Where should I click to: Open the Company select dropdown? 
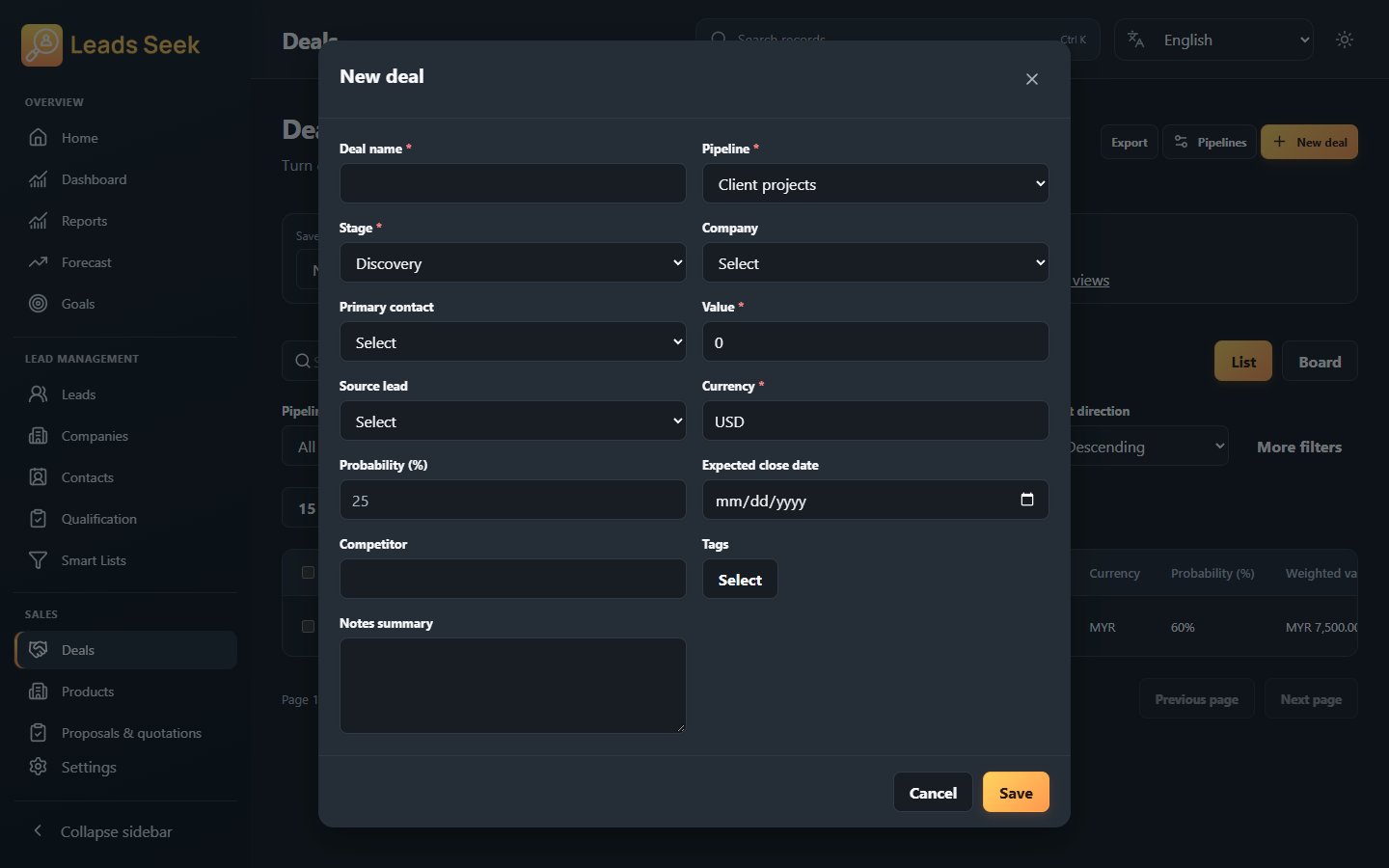tap(876, 262)
